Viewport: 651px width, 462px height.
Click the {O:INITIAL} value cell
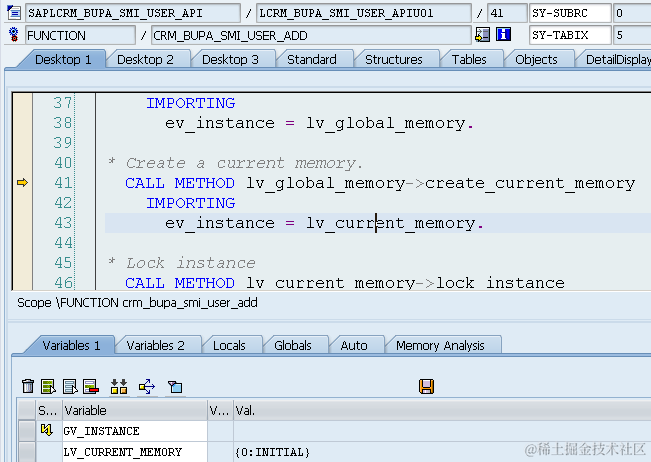(442, 452)
